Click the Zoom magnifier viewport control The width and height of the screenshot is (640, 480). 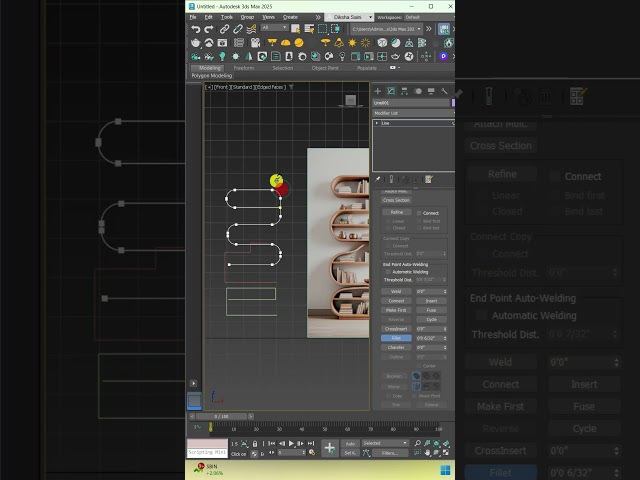(418, 443)
